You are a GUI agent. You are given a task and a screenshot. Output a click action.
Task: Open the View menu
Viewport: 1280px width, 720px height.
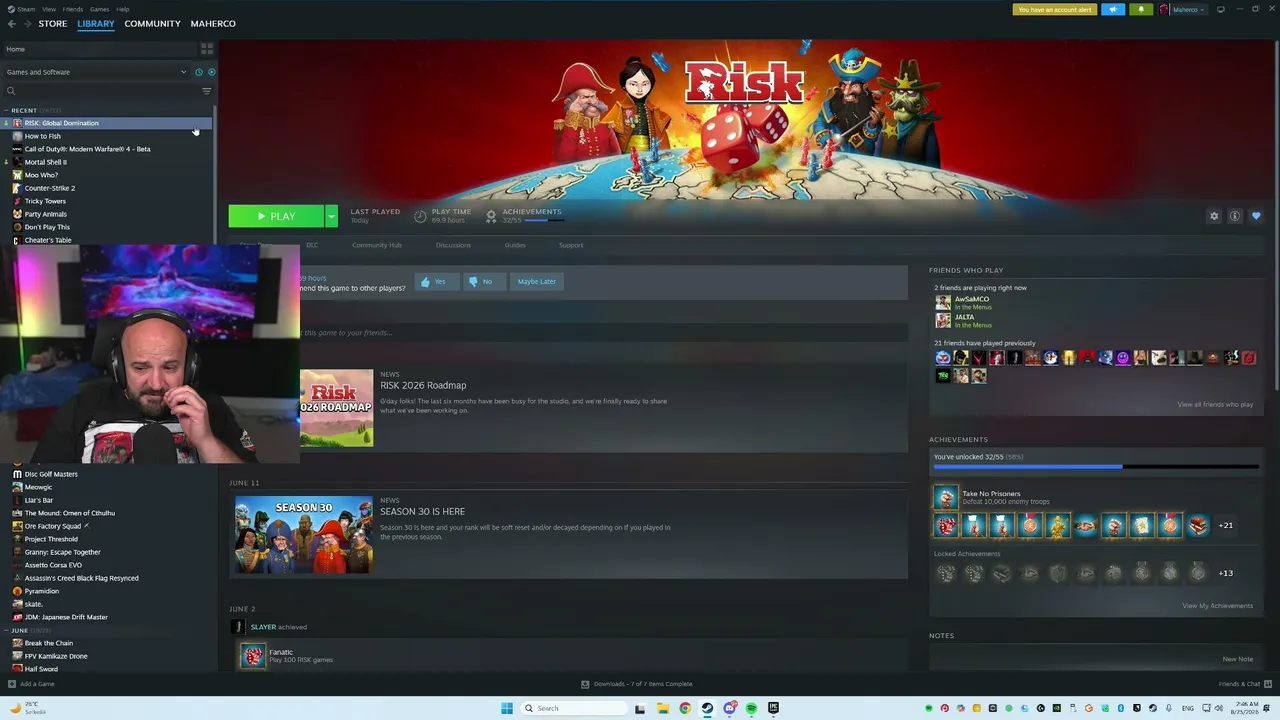click(x=49, y=9)
